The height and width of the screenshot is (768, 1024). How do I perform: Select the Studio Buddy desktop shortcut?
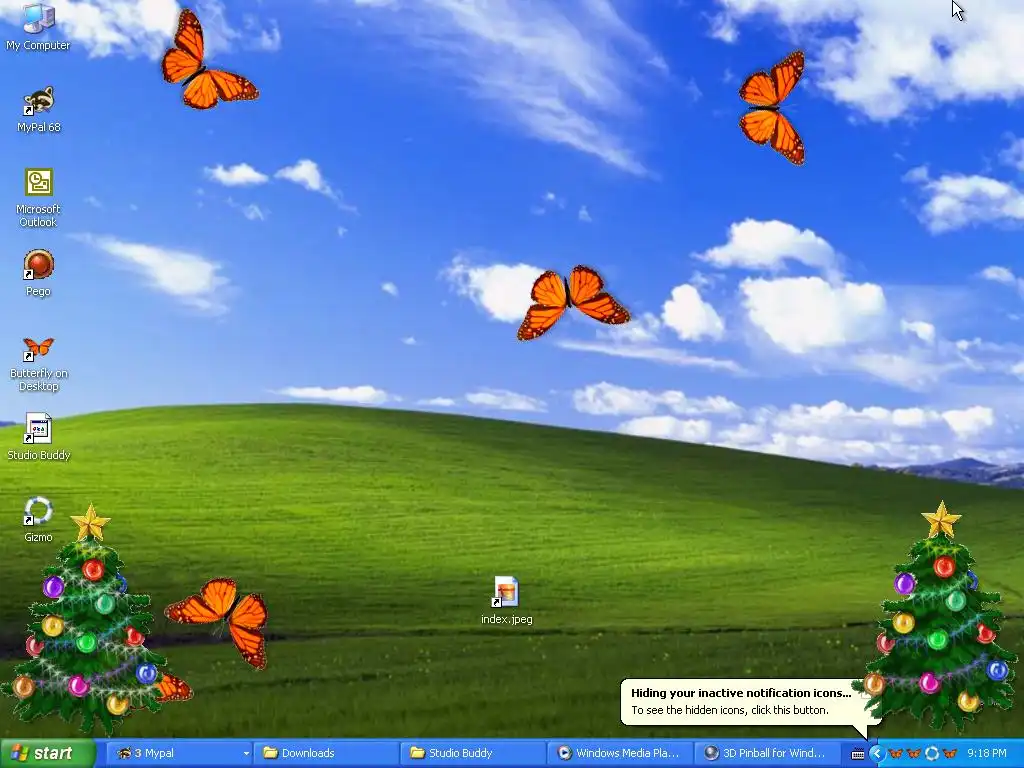pyautogui.click(x=38, y=437)
